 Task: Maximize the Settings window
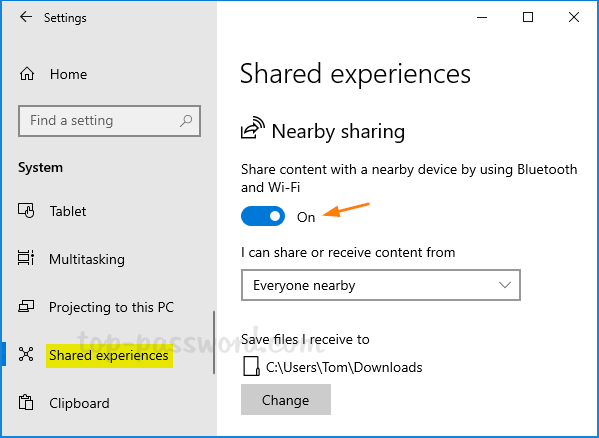(528, 17)
